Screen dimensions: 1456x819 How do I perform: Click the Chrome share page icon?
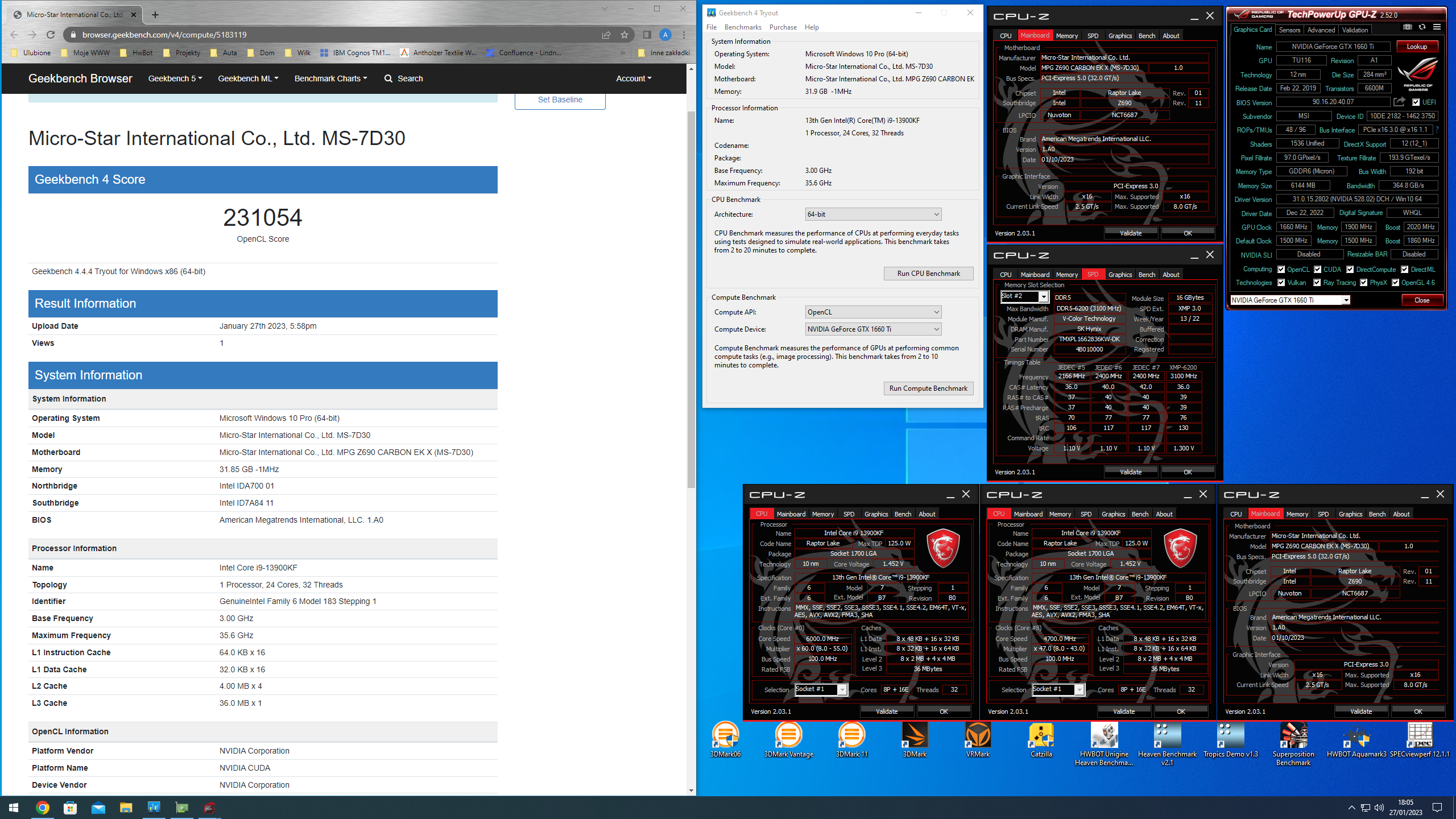click(606, 35)
